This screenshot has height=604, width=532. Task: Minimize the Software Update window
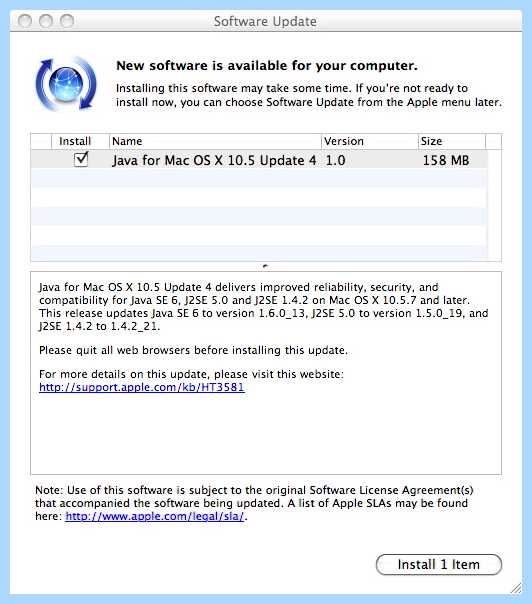point(46,21)
